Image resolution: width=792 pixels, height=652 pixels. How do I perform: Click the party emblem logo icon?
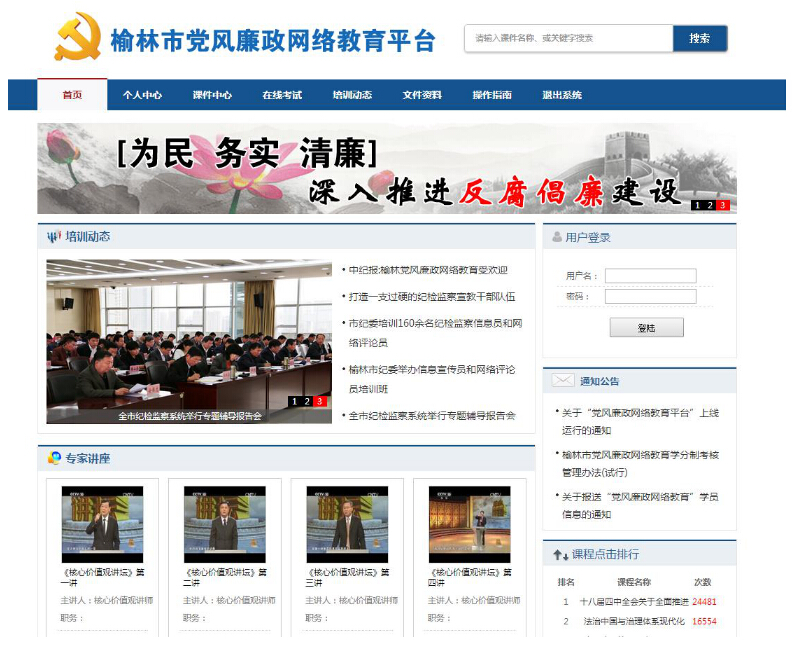[x=78, y=38]
